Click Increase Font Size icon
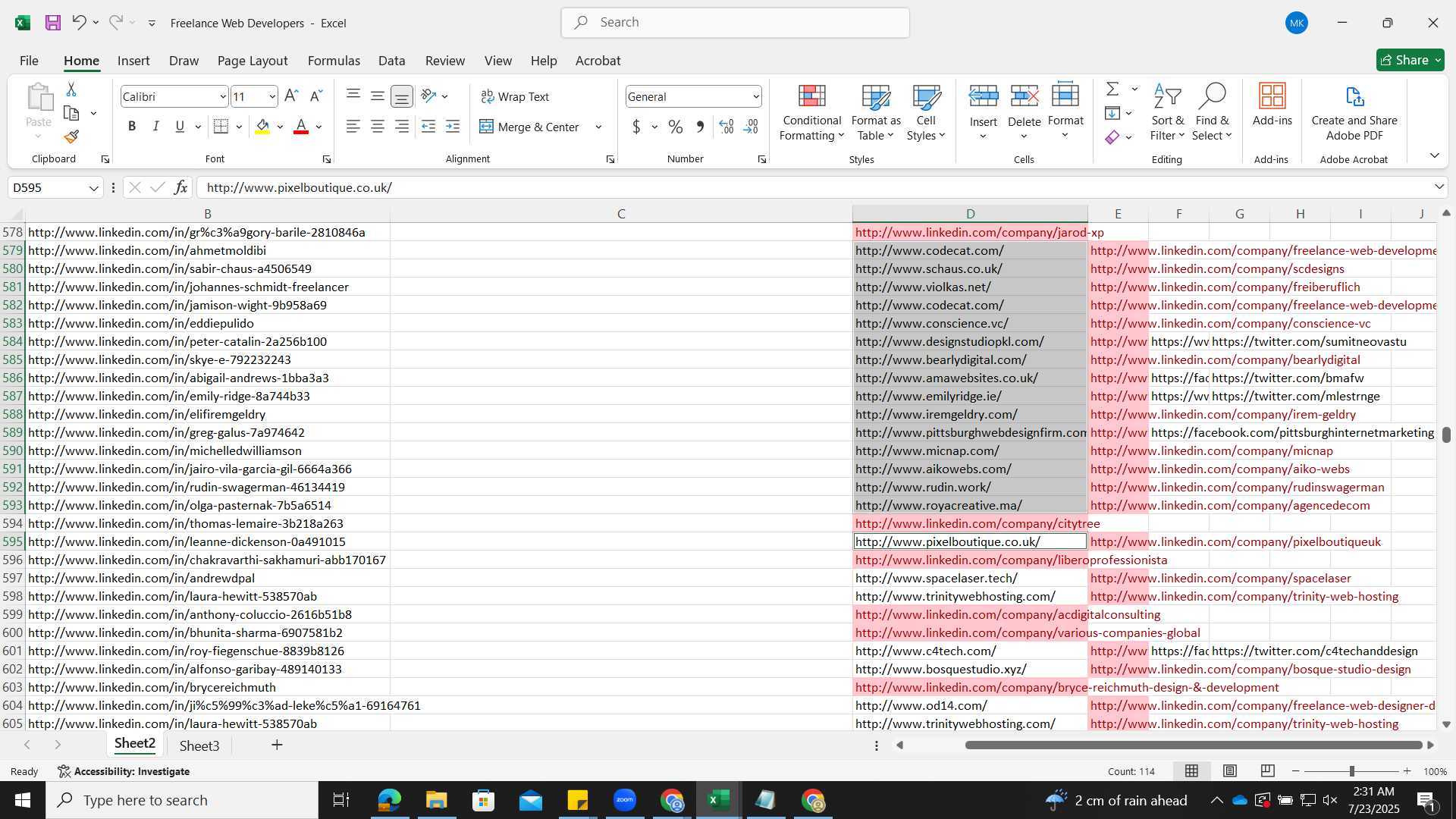This screenshot has height=819, width=1456. [x=291, y=96]
